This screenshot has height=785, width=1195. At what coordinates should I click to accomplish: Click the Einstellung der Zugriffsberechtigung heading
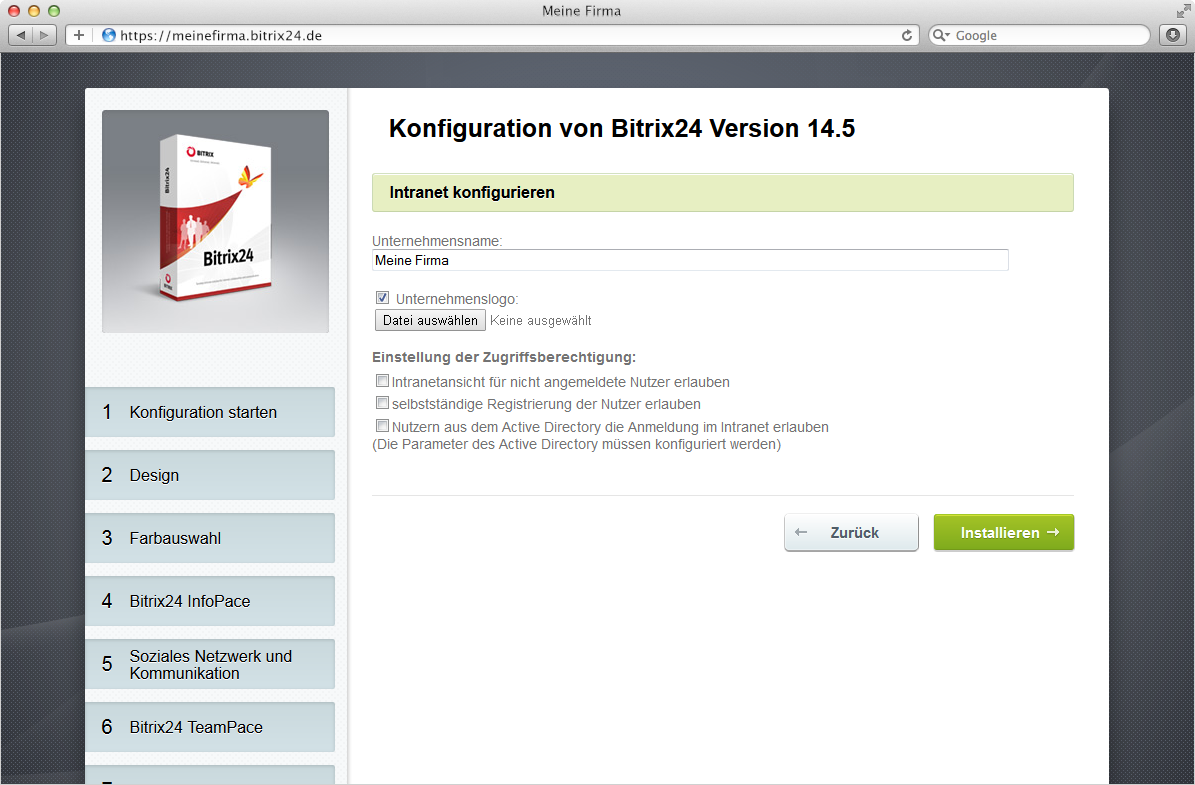tap(504, 357)
